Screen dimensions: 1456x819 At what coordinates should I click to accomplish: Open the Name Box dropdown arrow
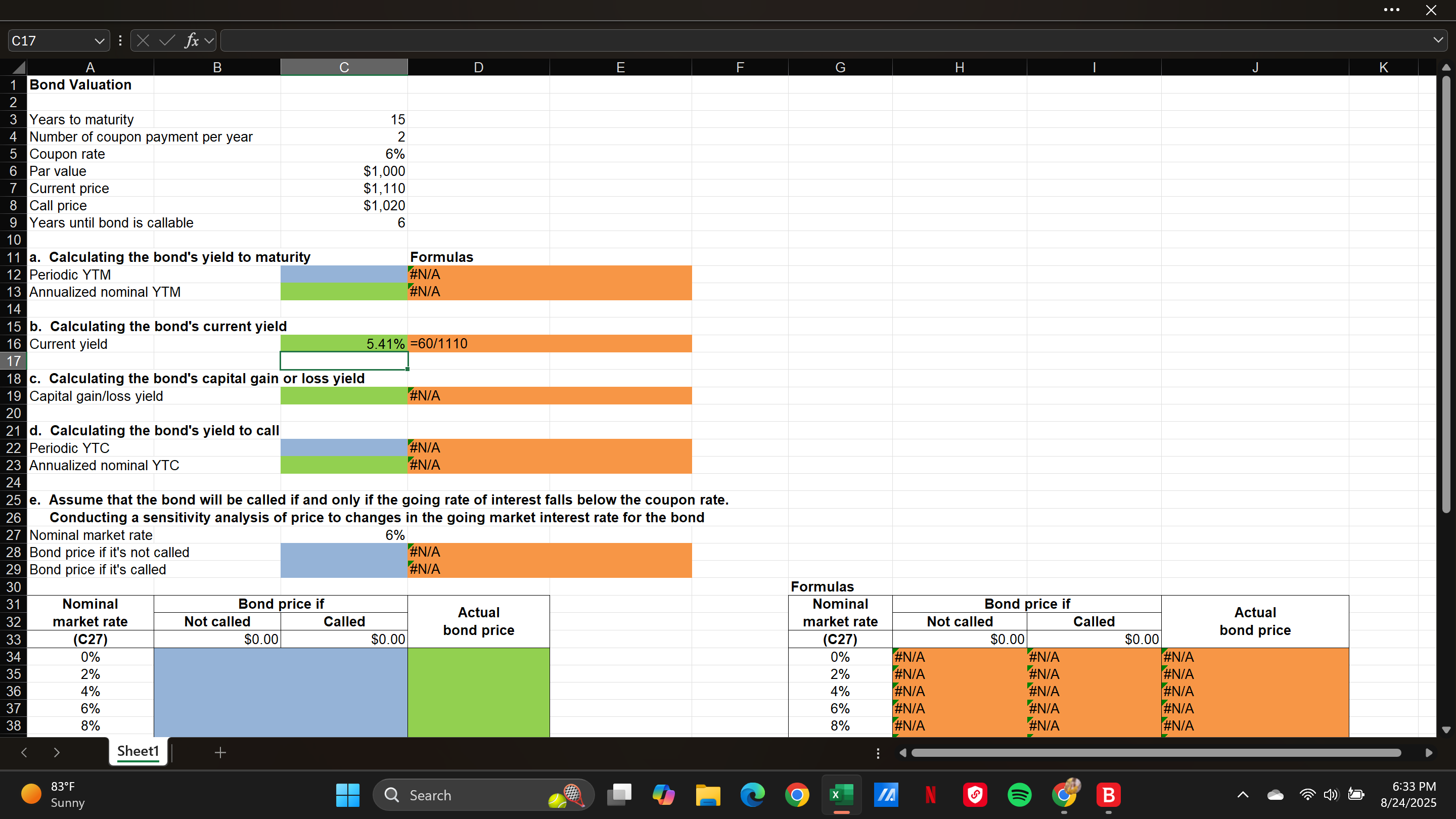[x=100, y=40]
